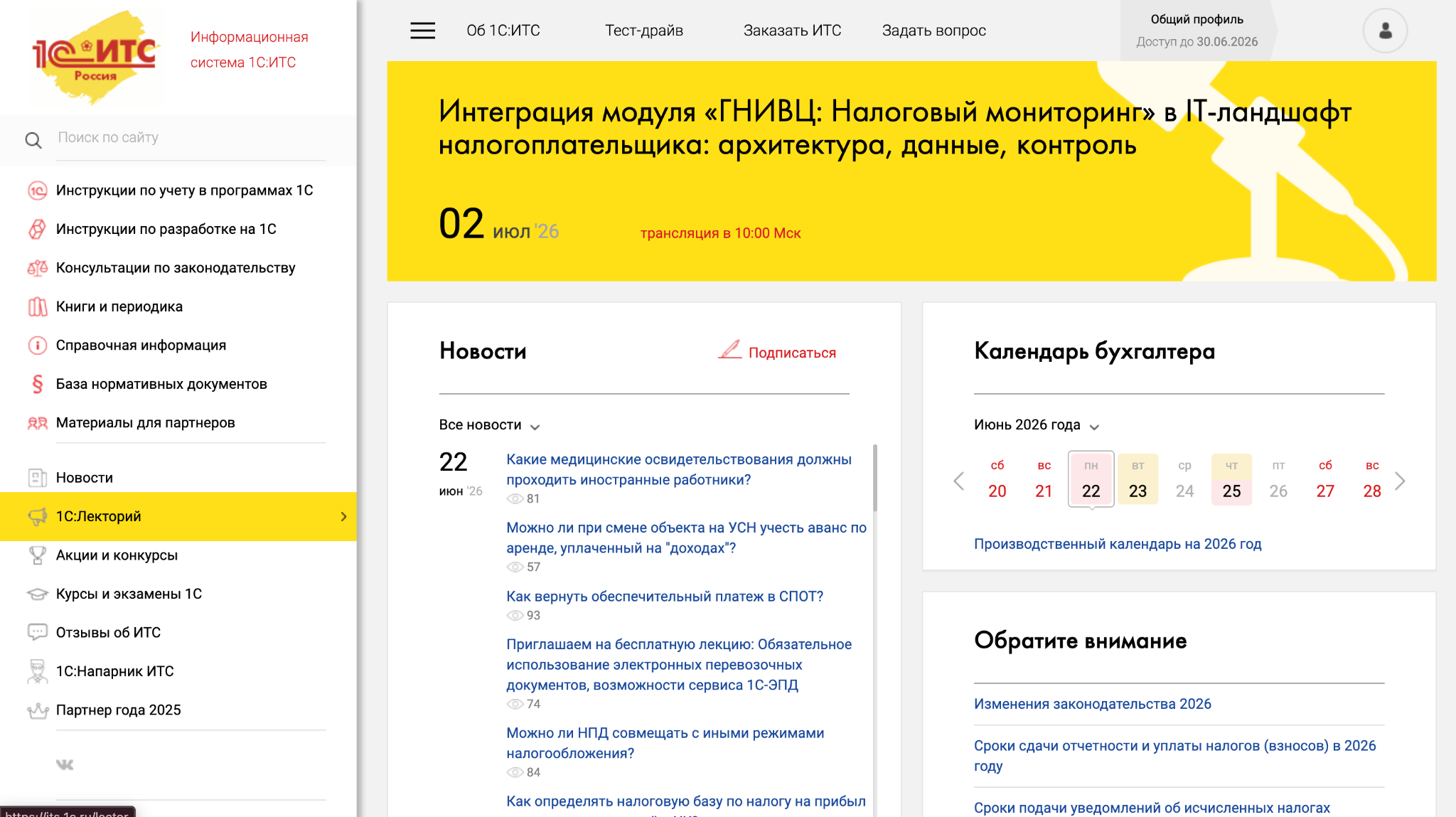This screenshot has width=1456, height=817.
Task: Click Информационная система 1С:ИТС title text
Action: click(249, 50)
